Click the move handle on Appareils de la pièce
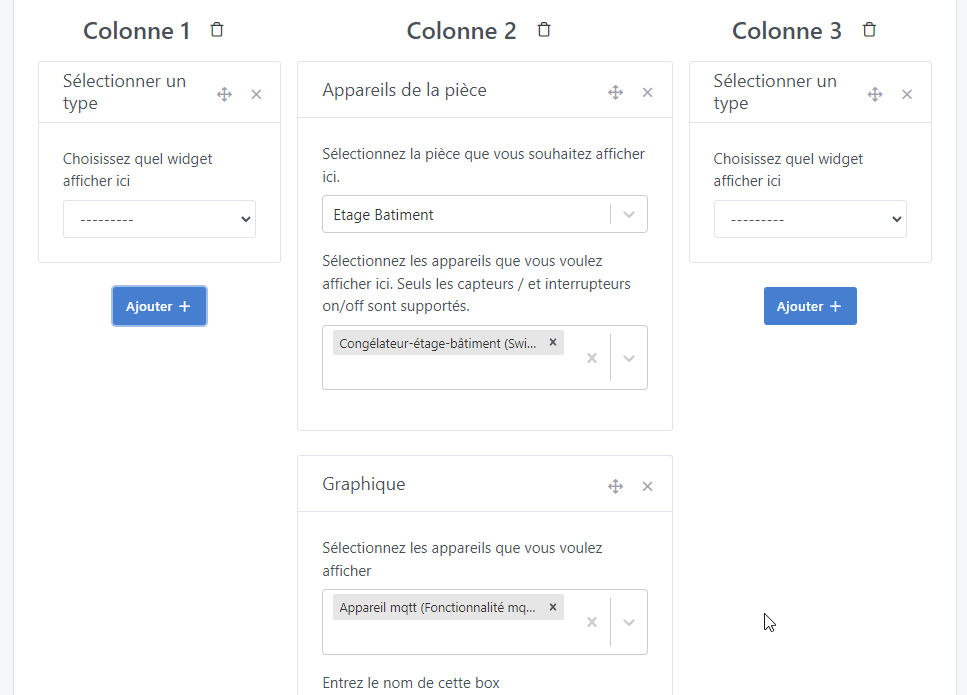This screenshot has width=967, height=695. tap(616, 92)
